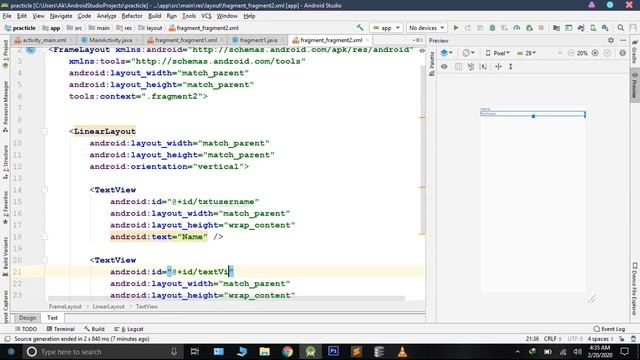
Task: Click the Search Everywhere magnifier icon
Action: 620,28
